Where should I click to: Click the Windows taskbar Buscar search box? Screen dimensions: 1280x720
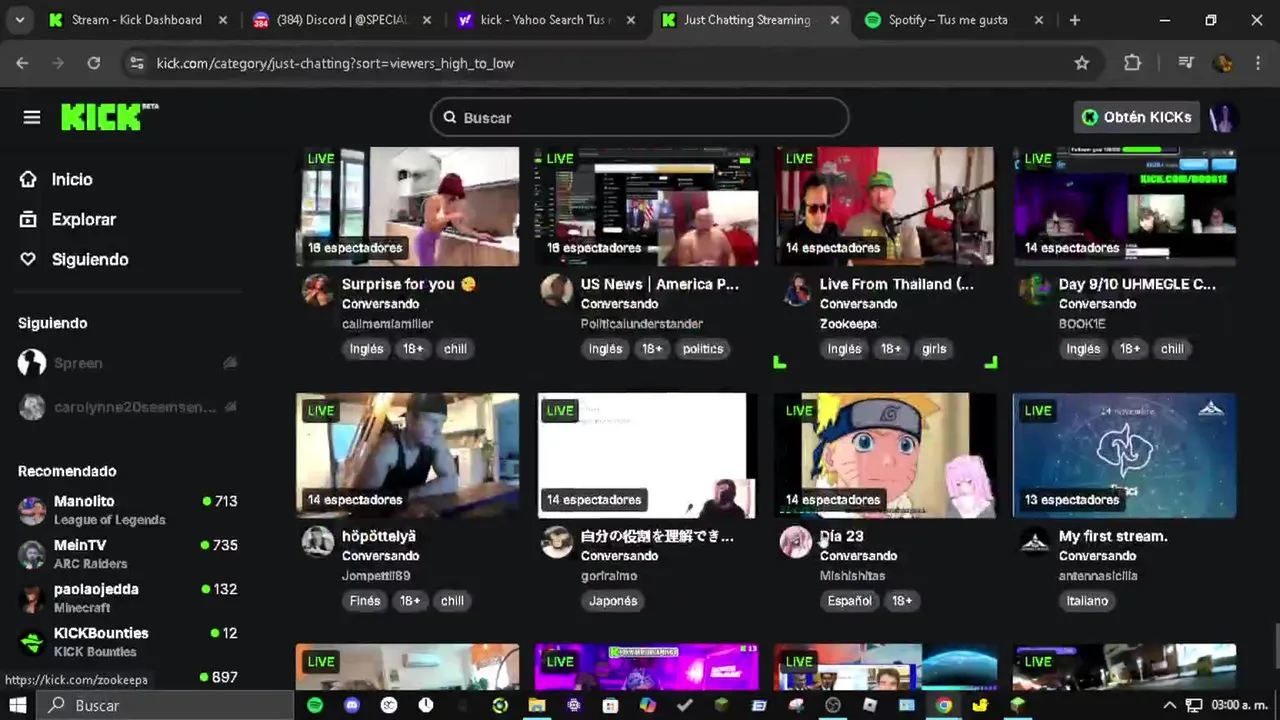click(x=166, y=705)
